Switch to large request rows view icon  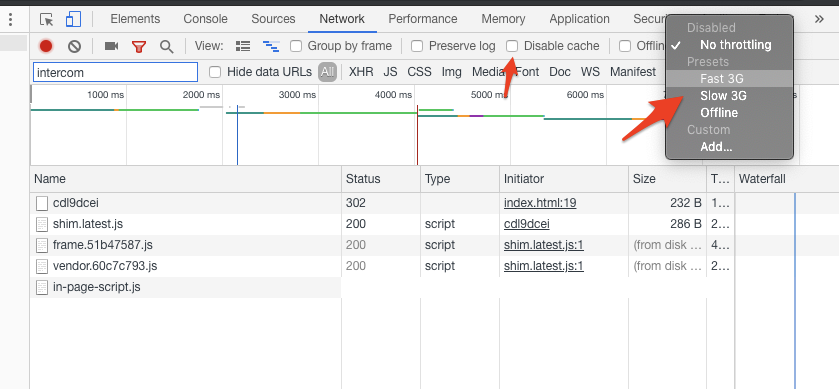pyautogui.click(x=243, y=46)
